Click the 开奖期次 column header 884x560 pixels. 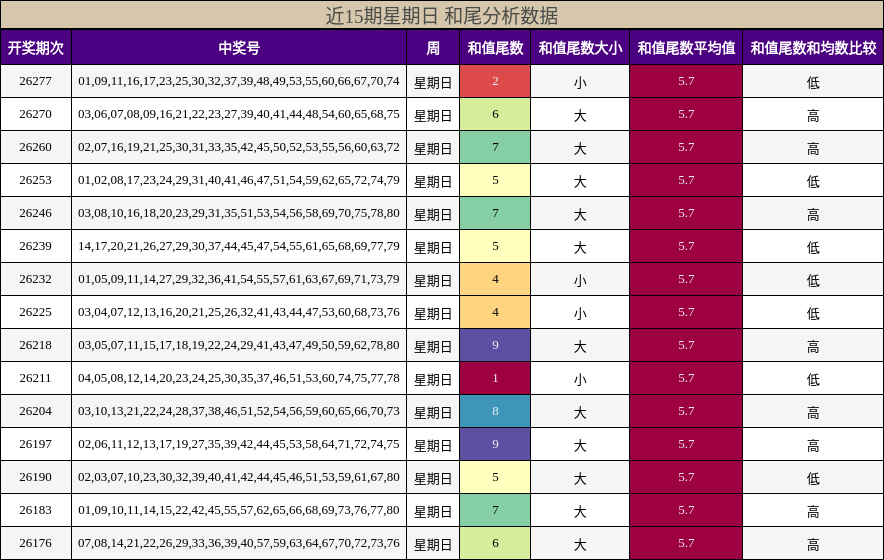click(x=36, y=48)
